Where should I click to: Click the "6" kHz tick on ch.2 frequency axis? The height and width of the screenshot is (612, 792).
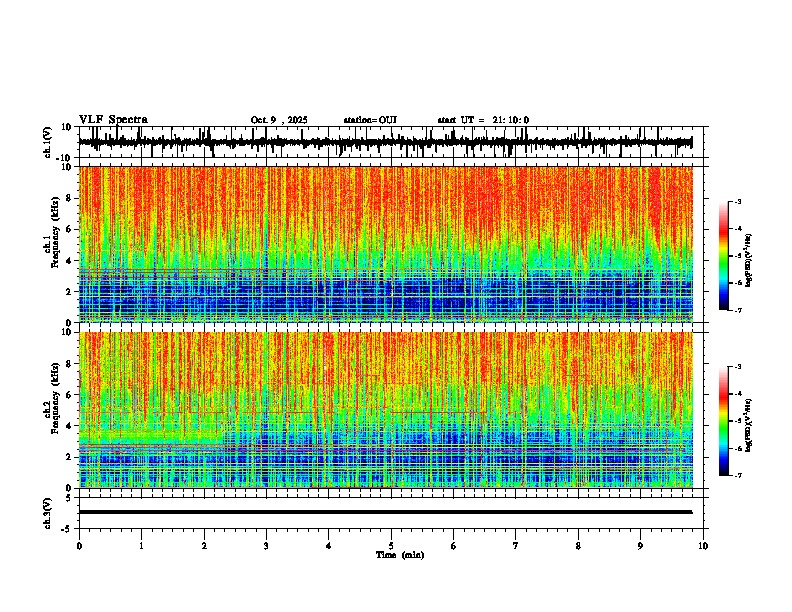(69, 394)
